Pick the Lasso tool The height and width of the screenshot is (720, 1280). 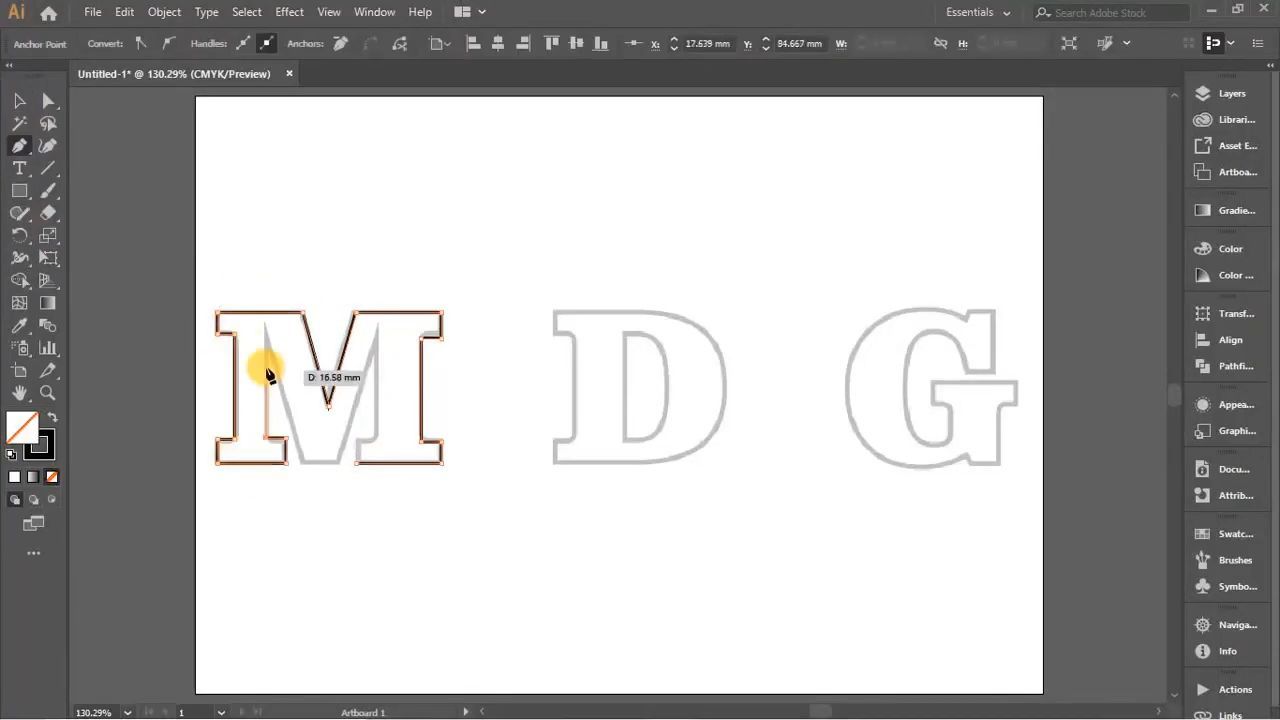click(48, 123)
